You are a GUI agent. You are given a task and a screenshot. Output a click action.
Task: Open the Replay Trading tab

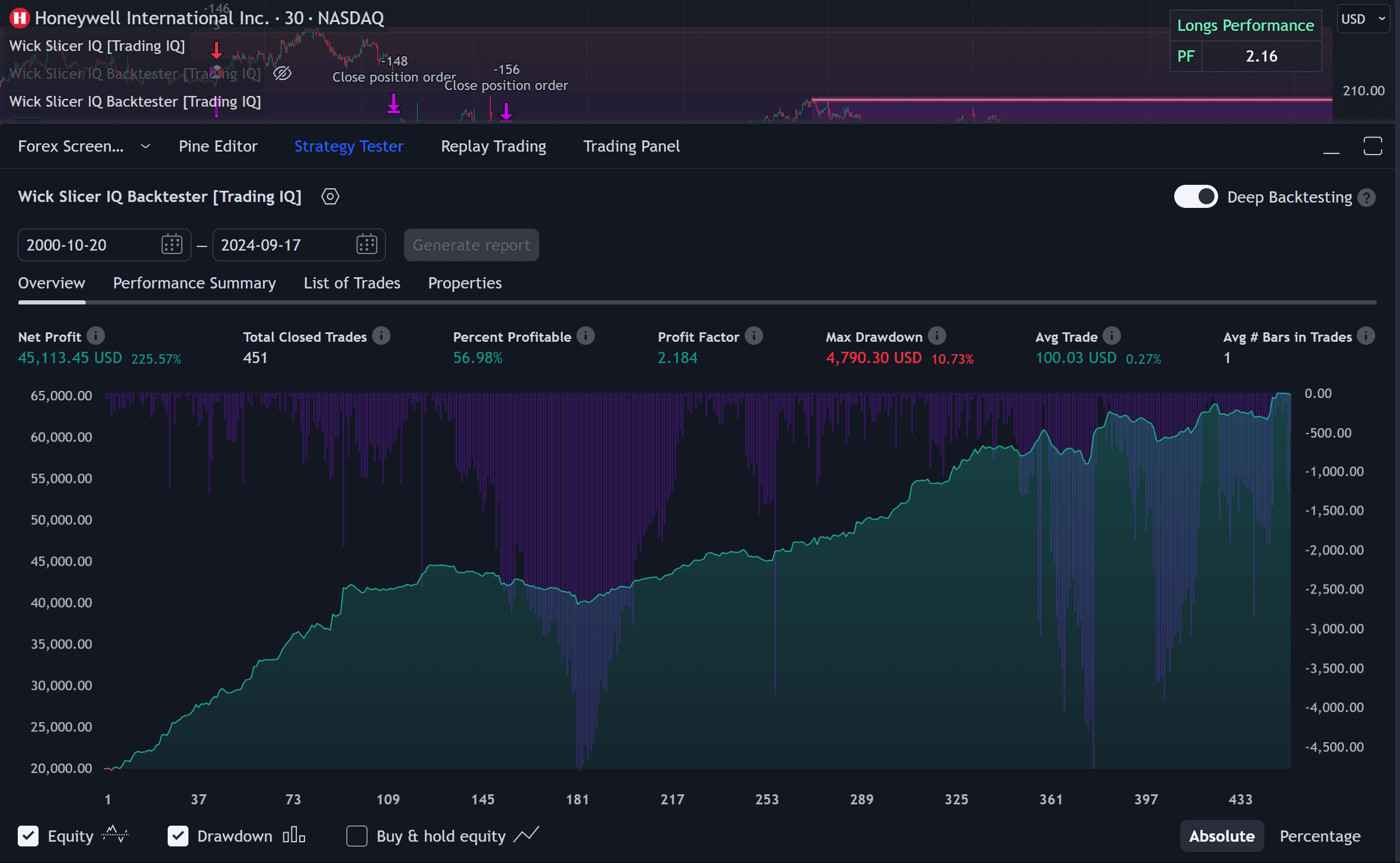click(x=494, y=146)
